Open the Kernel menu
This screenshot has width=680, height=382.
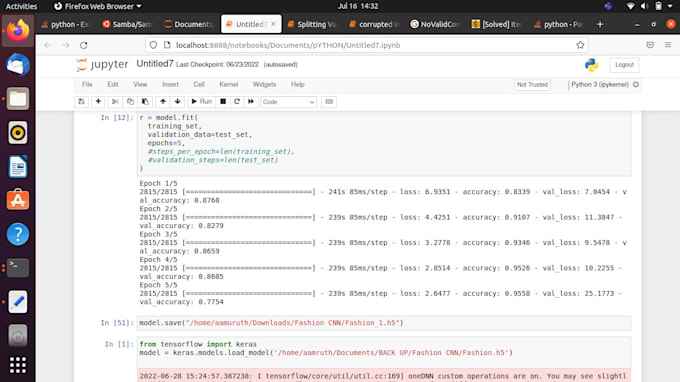tap(229, 85)
